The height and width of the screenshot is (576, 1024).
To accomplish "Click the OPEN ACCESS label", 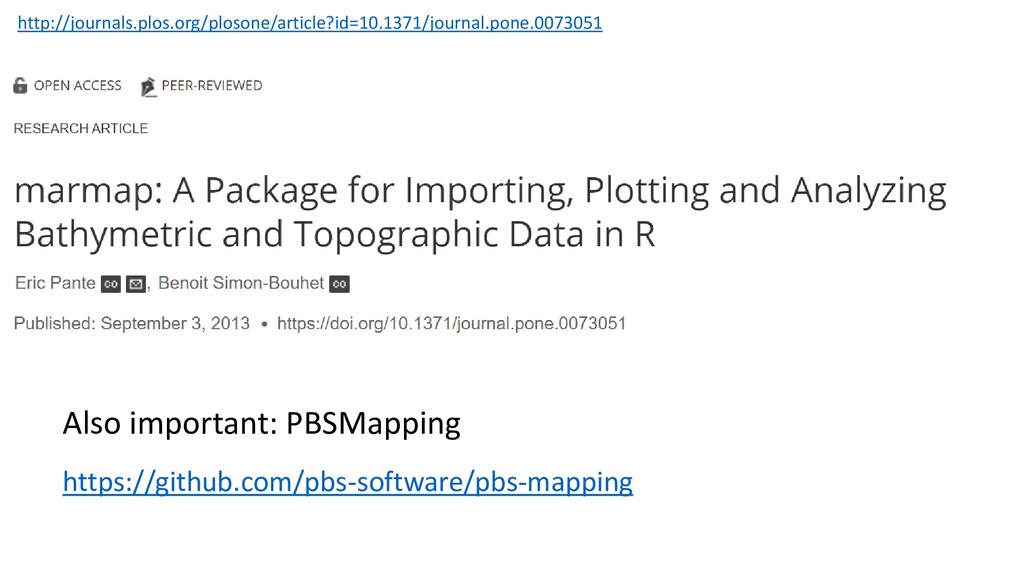I will coord(78,86).
